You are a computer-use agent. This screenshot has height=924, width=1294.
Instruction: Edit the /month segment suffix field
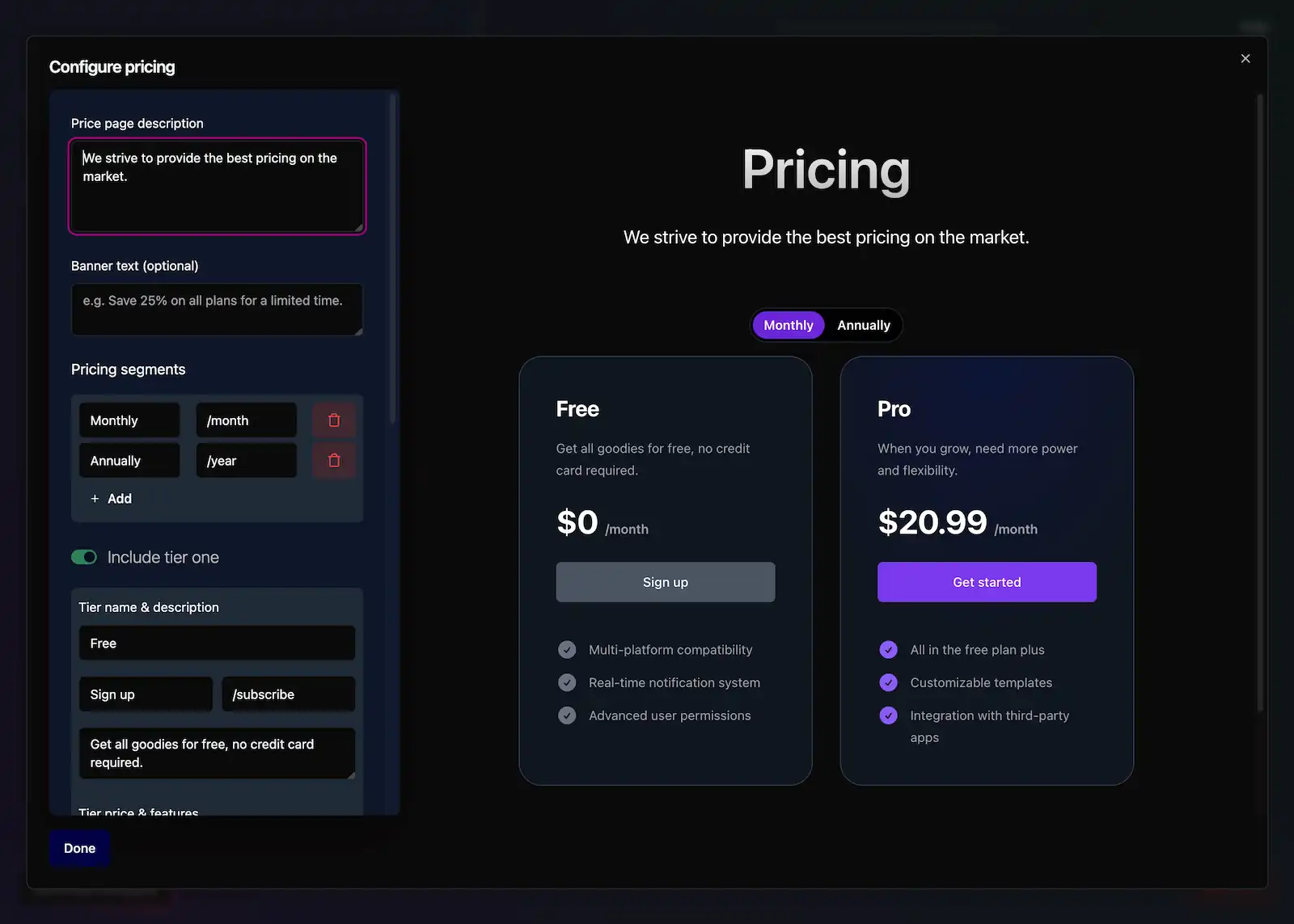[246, 420]
